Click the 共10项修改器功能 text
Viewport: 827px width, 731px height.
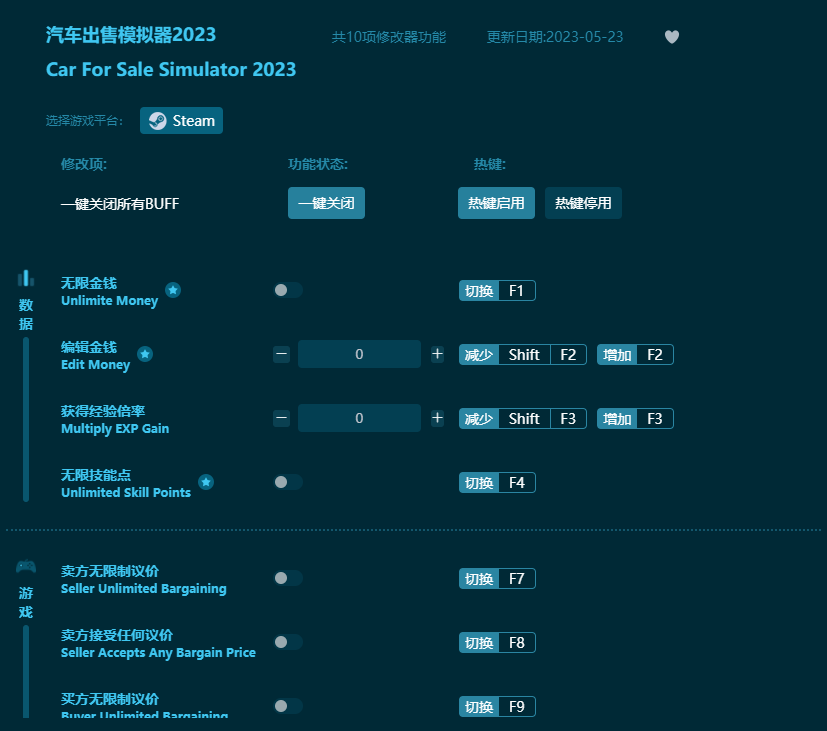389,37
